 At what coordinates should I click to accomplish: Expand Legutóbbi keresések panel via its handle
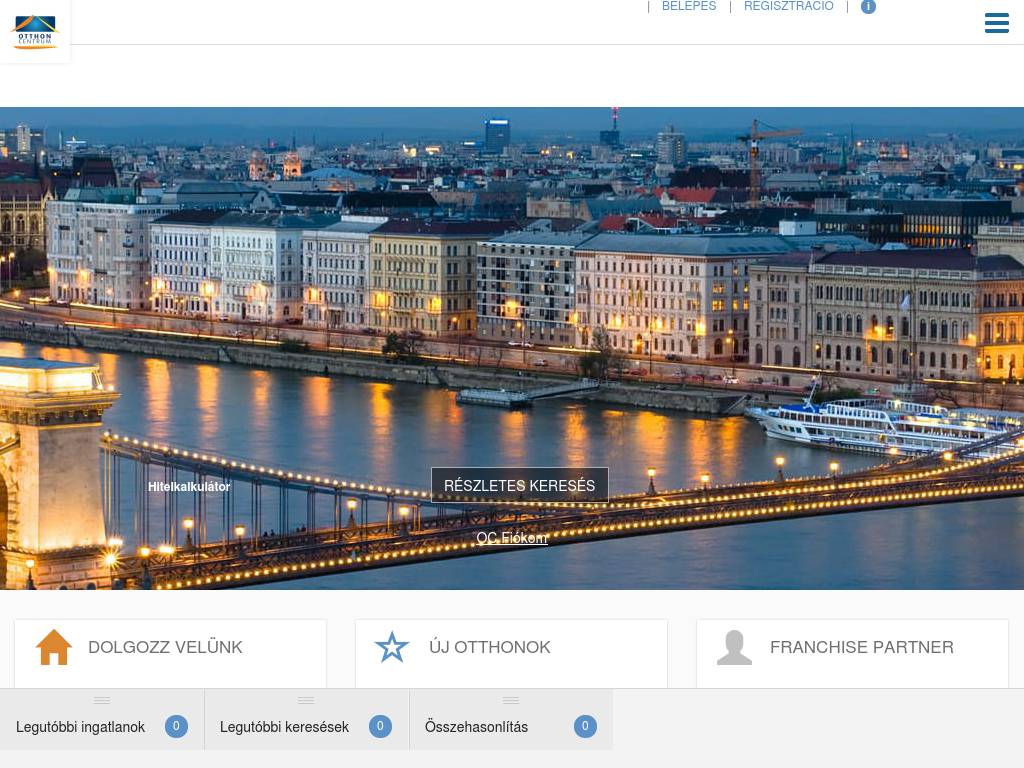tap(306, 700)
